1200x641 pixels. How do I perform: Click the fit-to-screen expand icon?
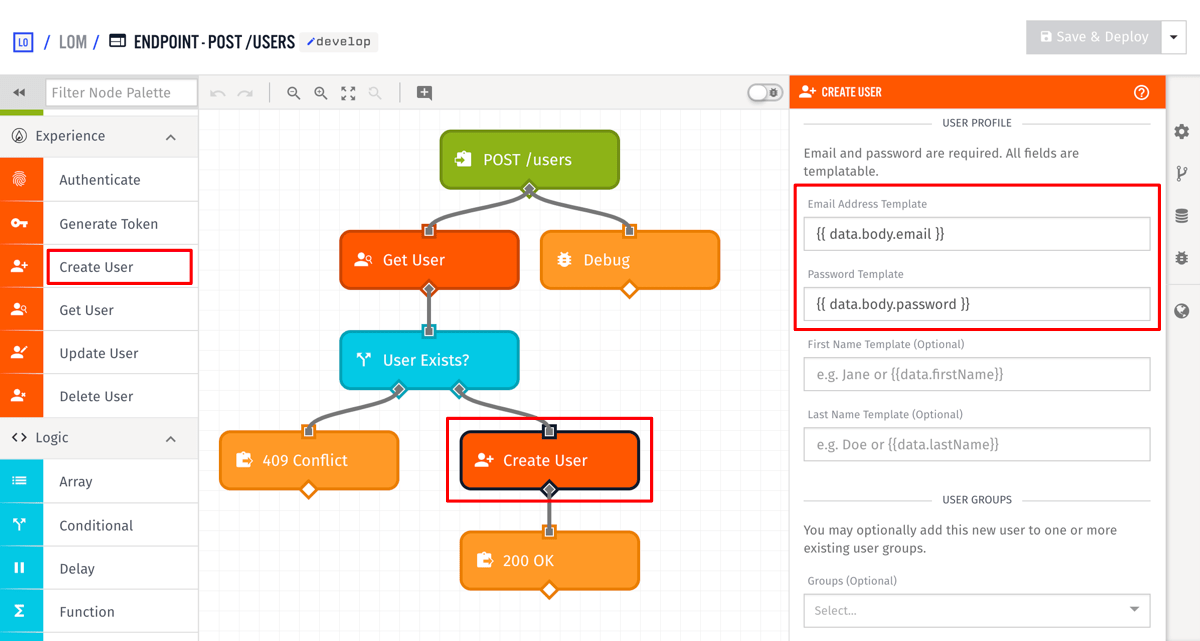click(x=348, y=93)
